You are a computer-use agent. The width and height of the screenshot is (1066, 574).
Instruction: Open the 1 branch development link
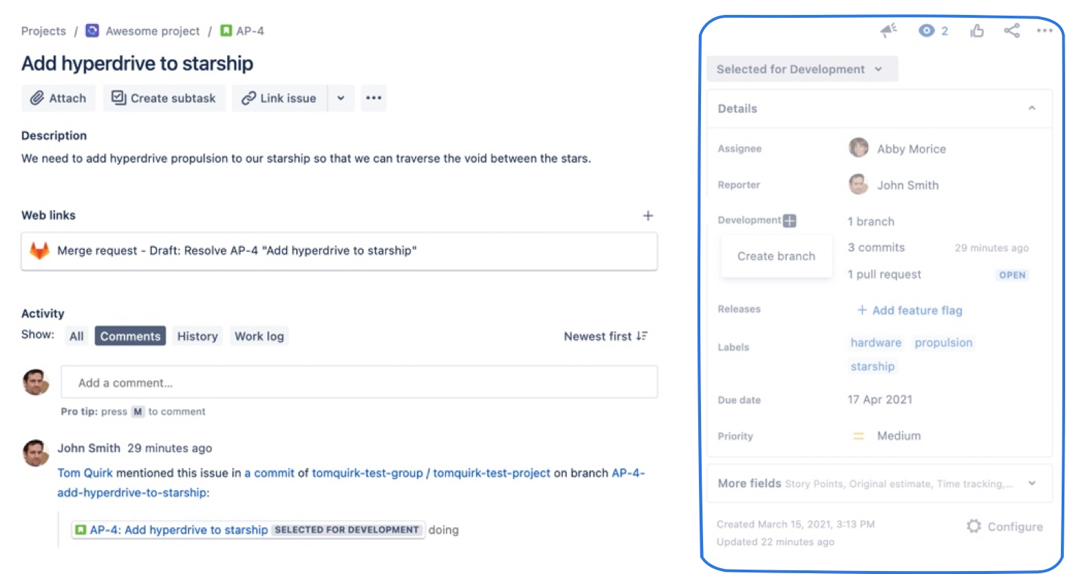871,222
